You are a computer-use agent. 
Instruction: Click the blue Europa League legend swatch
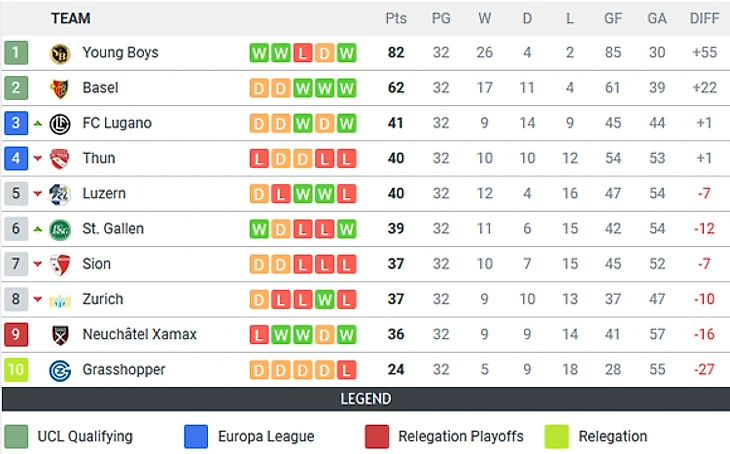[196, 436]
